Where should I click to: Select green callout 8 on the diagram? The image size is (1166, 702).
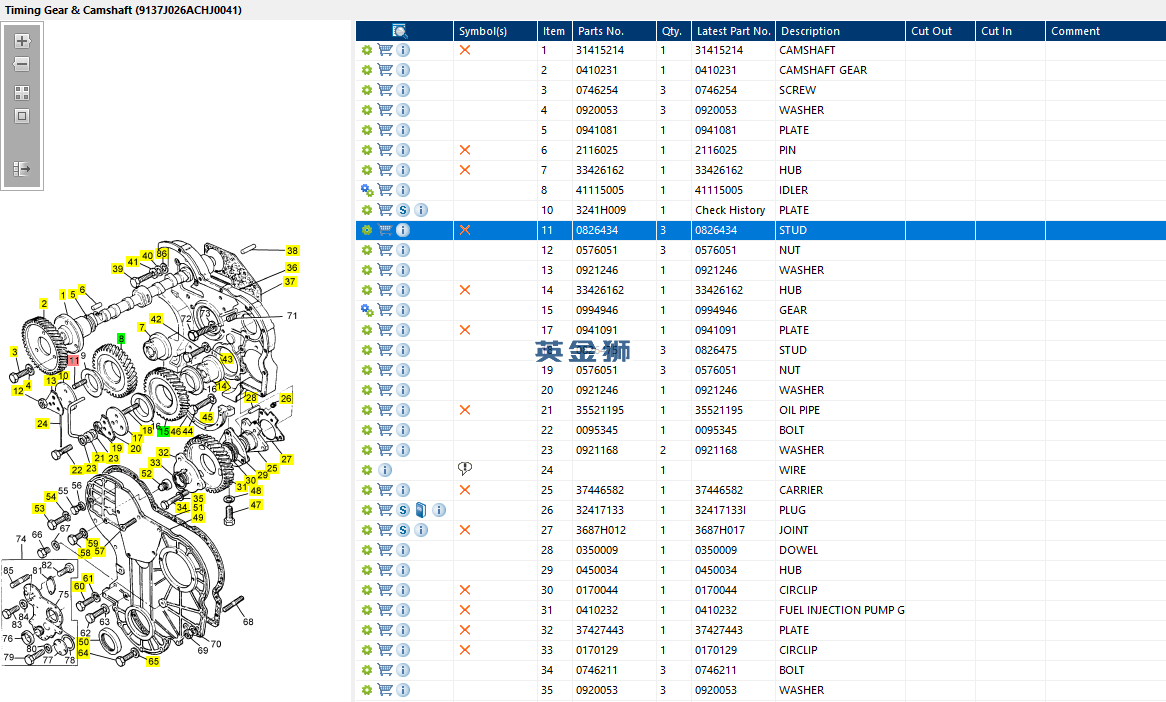point(121,339)
